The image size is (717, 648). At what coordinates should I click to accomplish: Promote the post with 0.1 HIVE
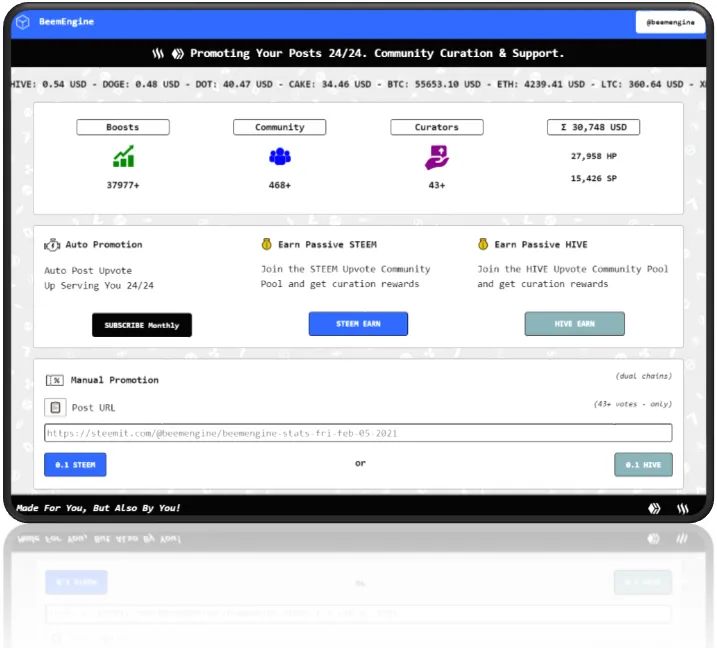pos(643,465)
